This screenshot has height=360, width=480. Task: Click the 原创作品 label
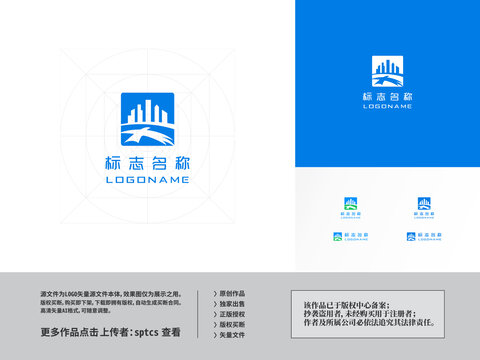click(232, 294)
